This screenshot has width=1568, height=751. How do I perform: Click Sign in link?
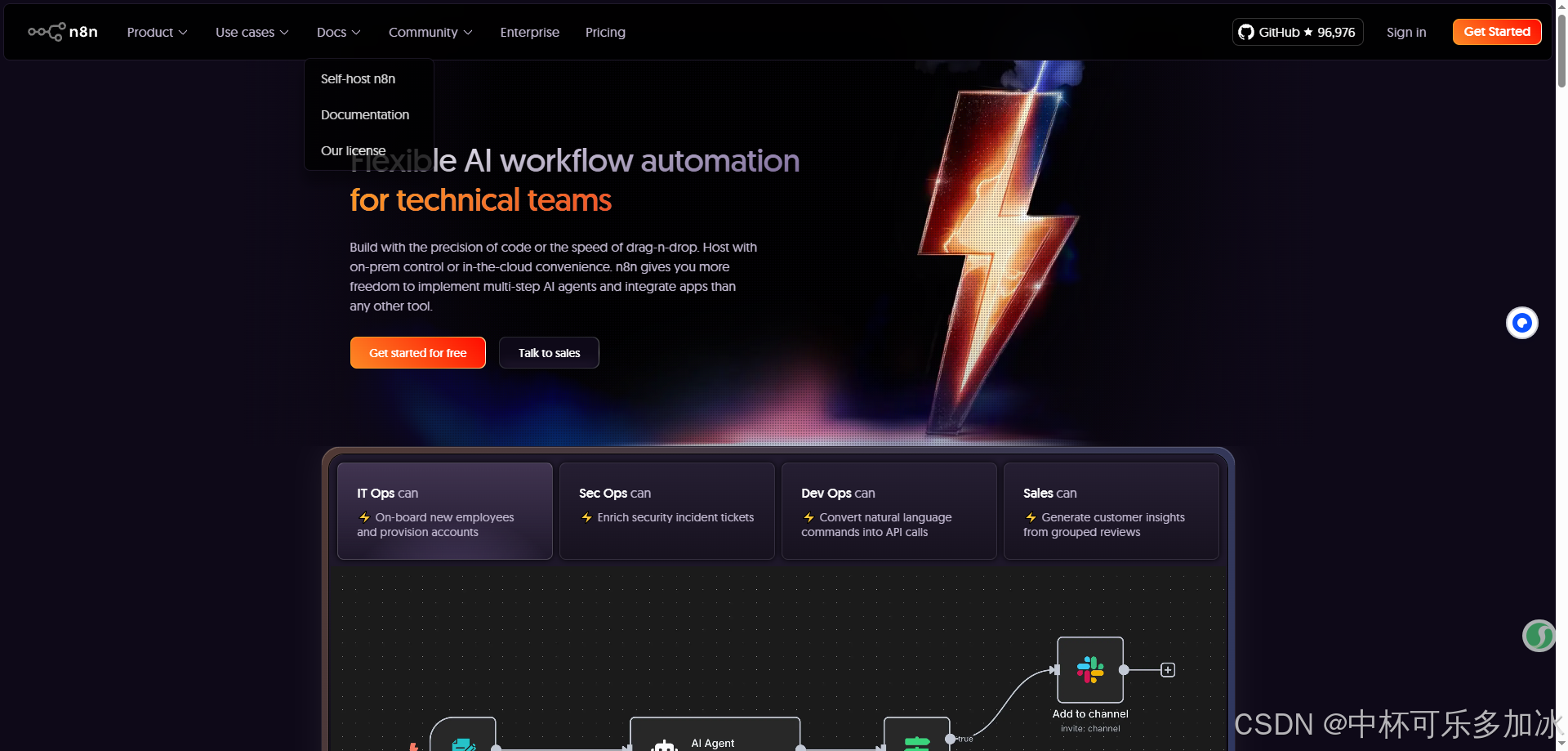click(1405, 32)
